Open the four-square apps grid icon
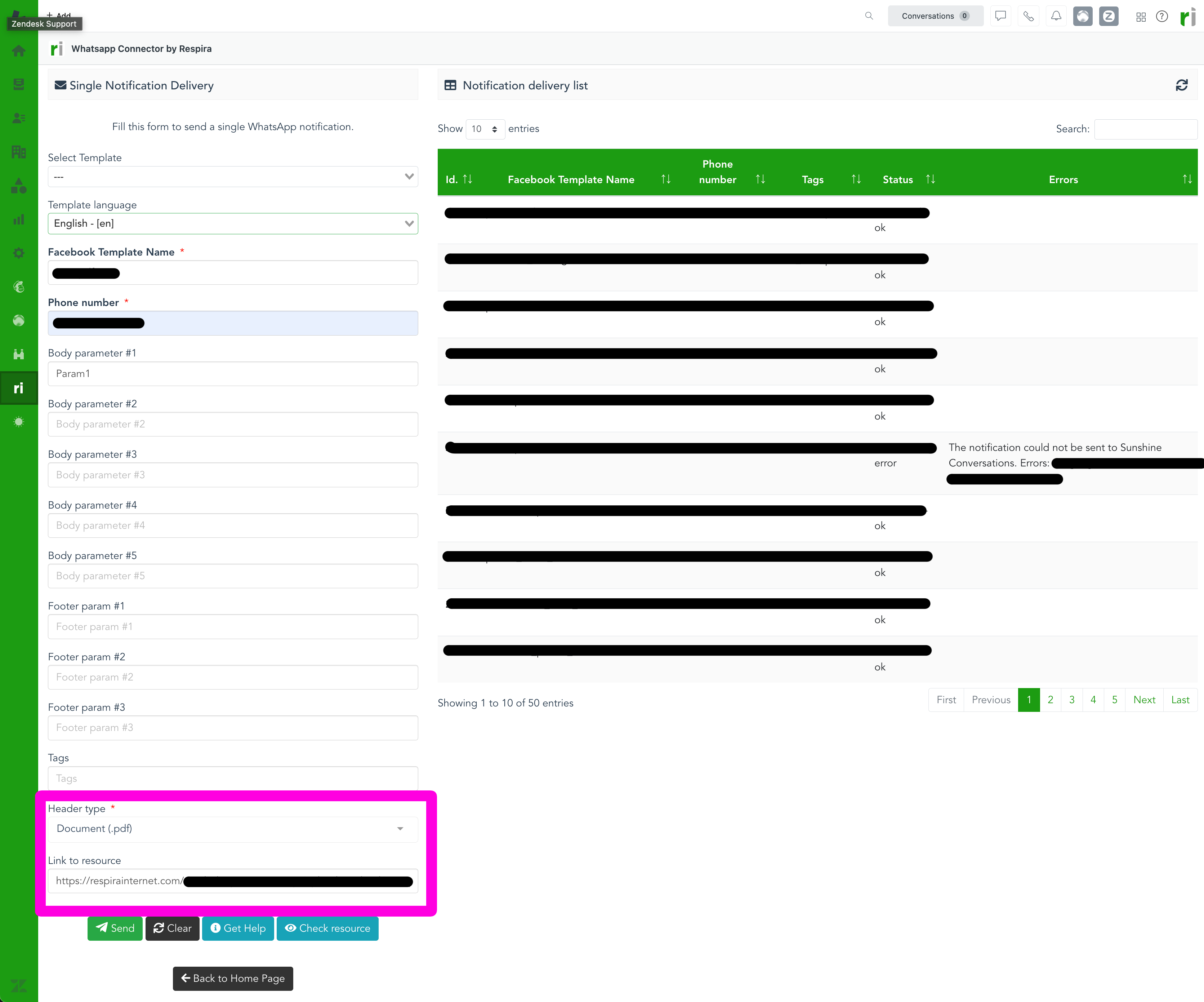The width and height of the screenshot is (1204, 1002). coord(1141,16)
